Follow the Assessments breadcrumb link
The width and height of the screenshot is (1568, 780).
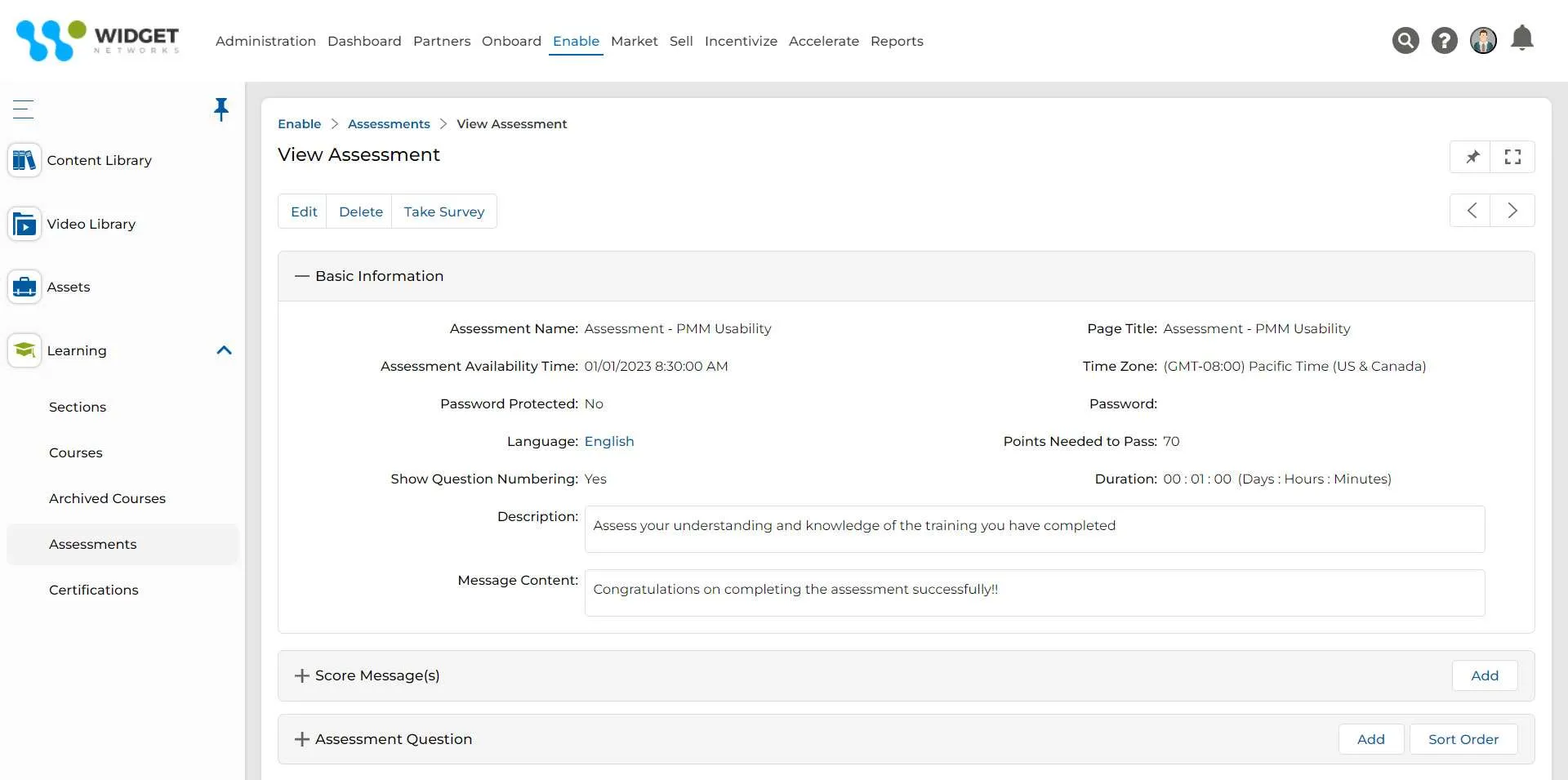[x=389, y=124]
